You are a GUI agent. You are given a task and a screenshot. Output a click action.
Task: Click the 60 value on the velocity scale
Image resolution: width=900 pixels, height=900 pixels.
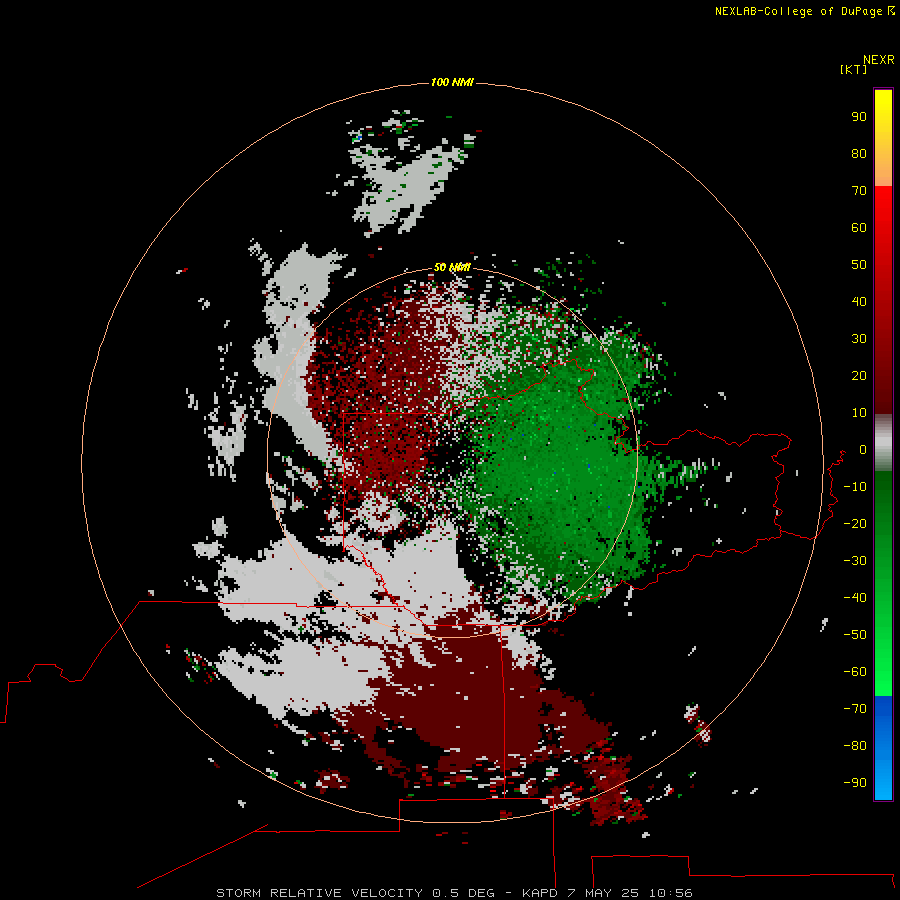[859, 228]
